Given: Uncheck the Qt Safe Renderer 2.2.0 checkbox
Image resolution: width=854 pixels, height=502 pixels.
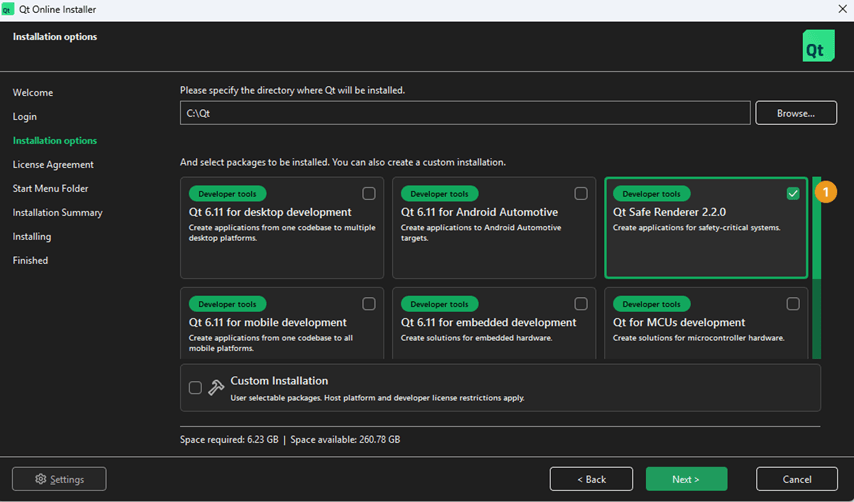Looking at the screenshot, I should pyautogui.click(x=793, y=193).
